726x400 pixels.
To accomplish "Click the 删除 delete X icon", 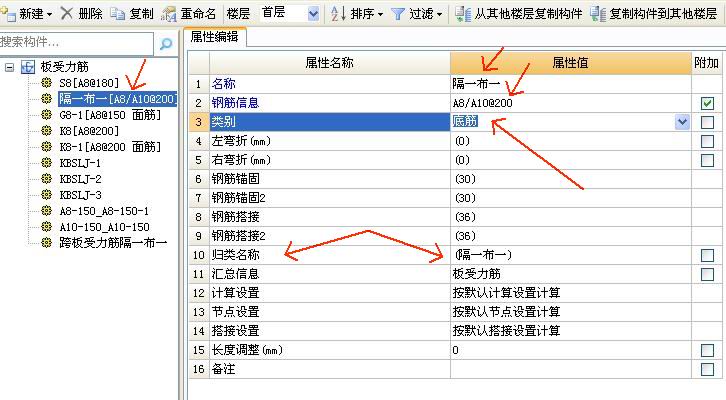I will [67, 13].
